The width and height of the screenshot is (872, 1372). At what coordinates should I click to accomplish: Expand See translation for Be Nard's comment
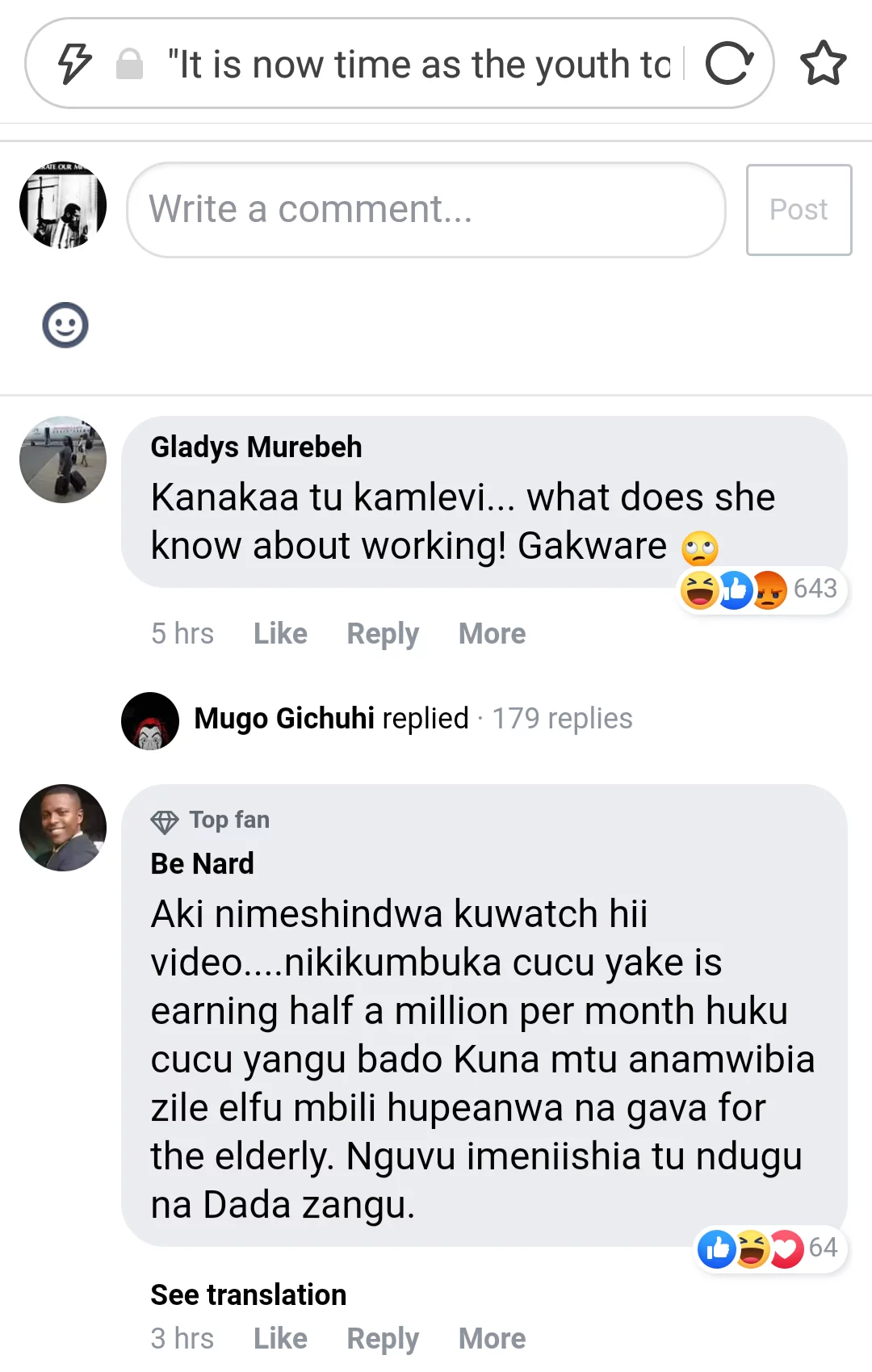[x=249, y=1294]
